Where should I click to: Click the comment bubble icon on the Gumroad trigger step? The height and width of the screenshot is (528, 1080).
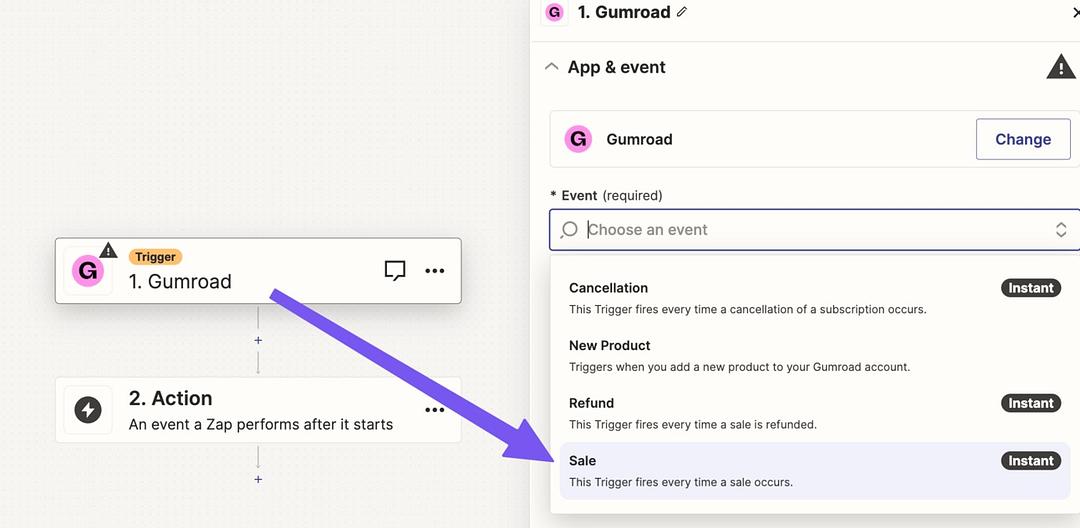point(395,271)
